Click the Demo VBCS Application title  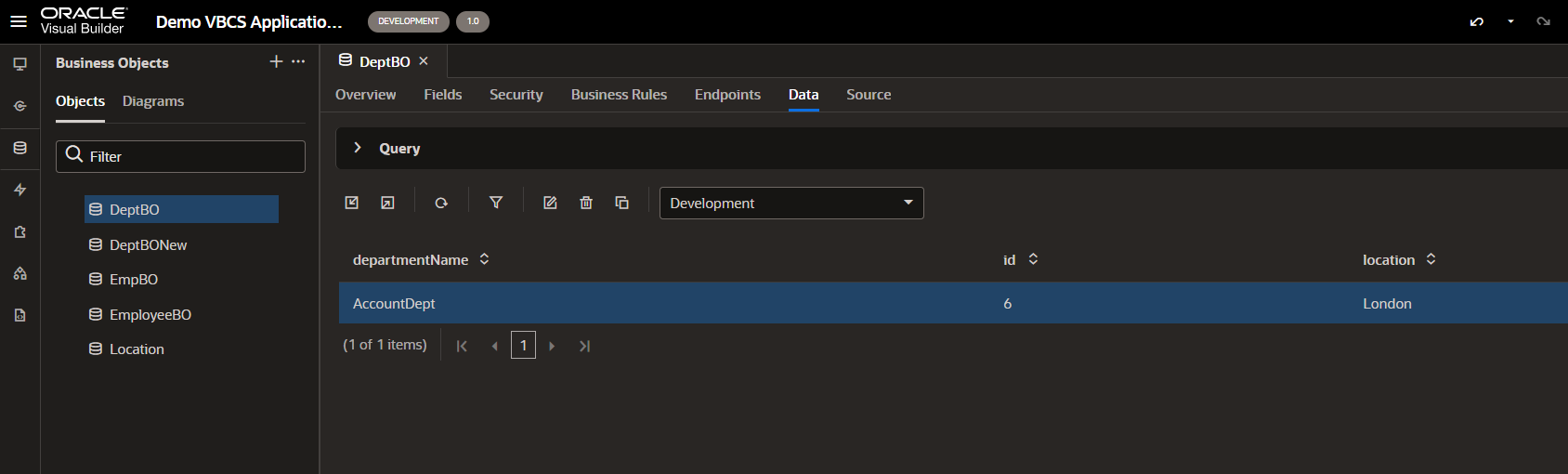point(249,21)
